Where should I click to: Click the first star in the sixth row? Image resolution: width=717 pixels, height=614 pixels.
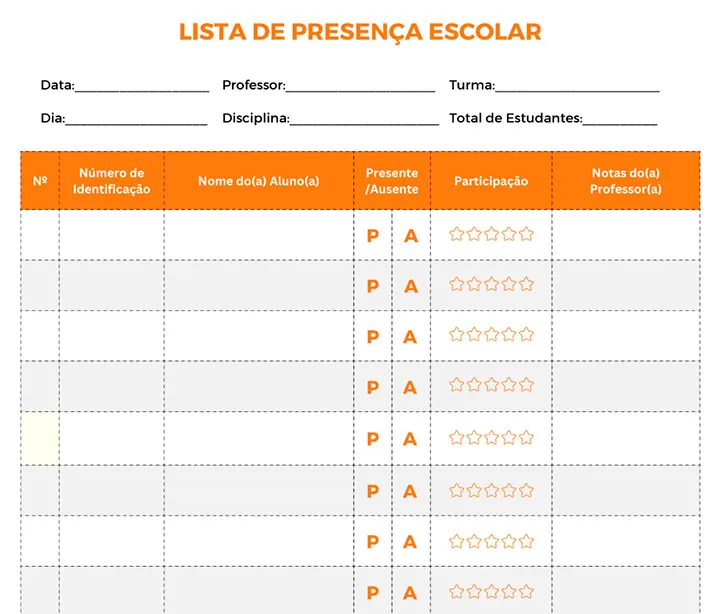456,491
